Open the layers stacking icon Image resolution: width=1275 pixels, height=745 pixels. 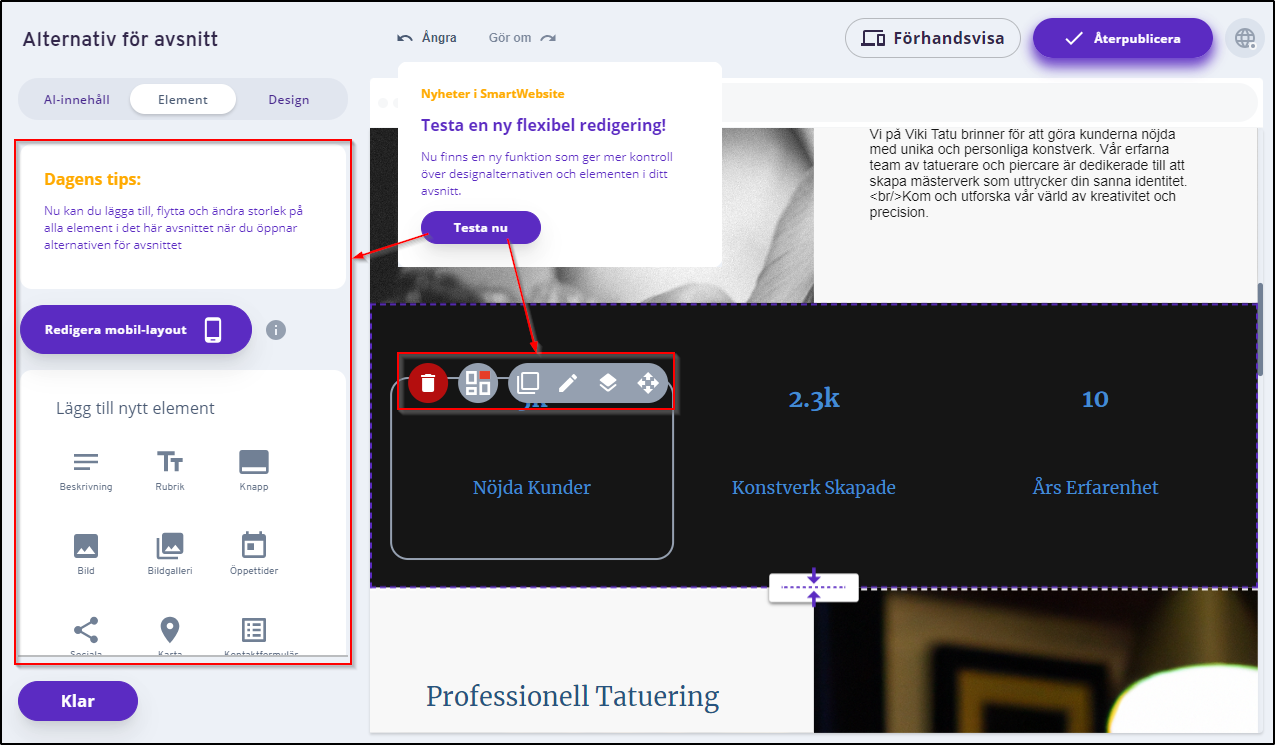point(608,383)
